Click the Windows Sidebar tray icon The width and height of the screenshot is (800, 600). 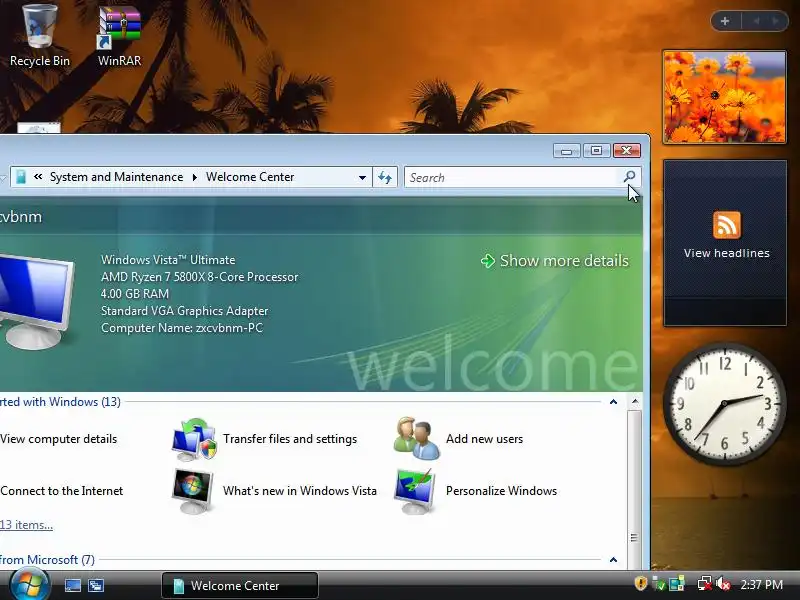(x=677, y=584)
